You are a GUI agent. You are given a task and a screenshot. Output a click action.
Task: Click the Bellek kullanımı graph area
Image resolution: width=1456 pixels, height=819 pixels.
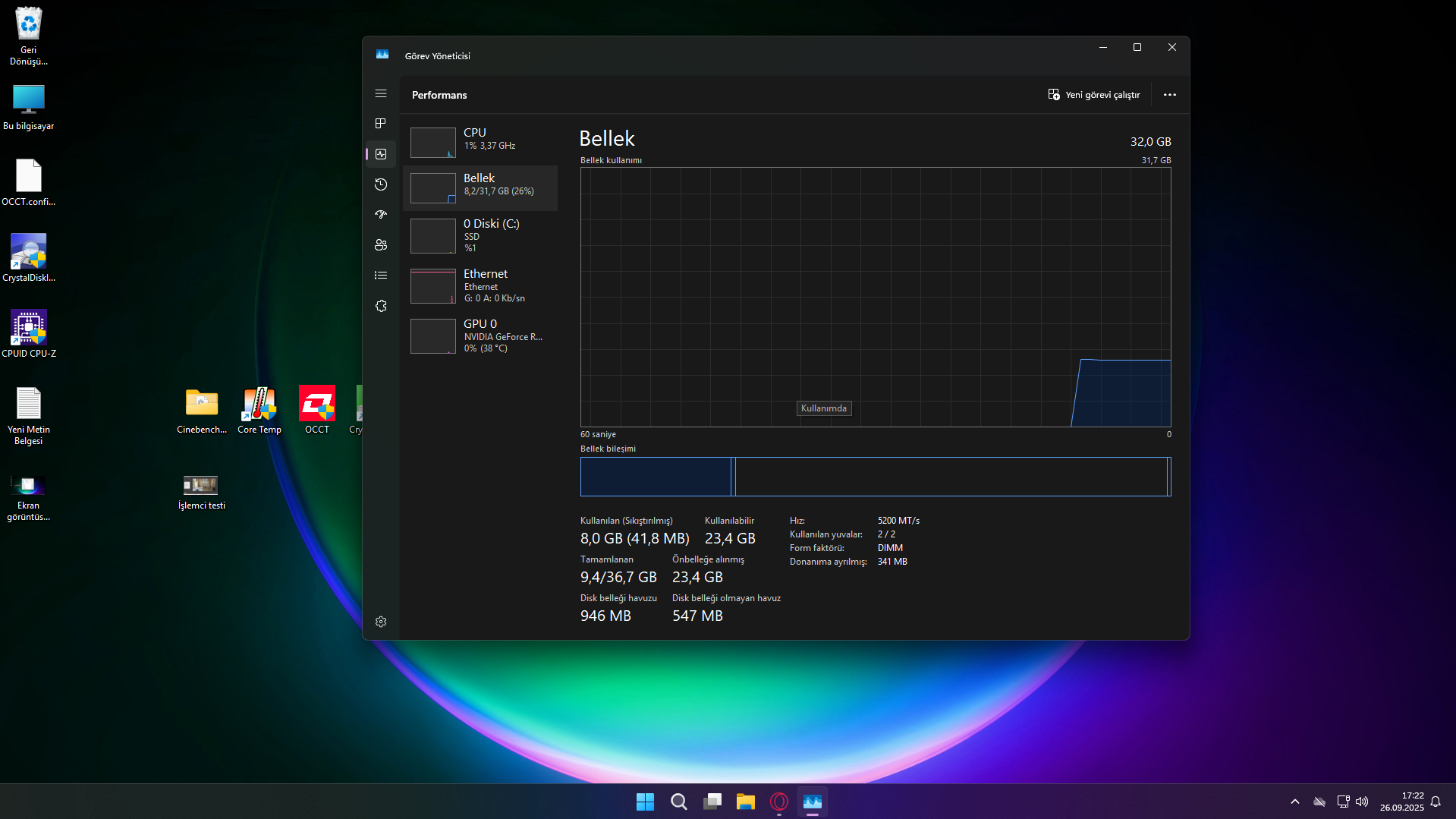tap(876, 297)
